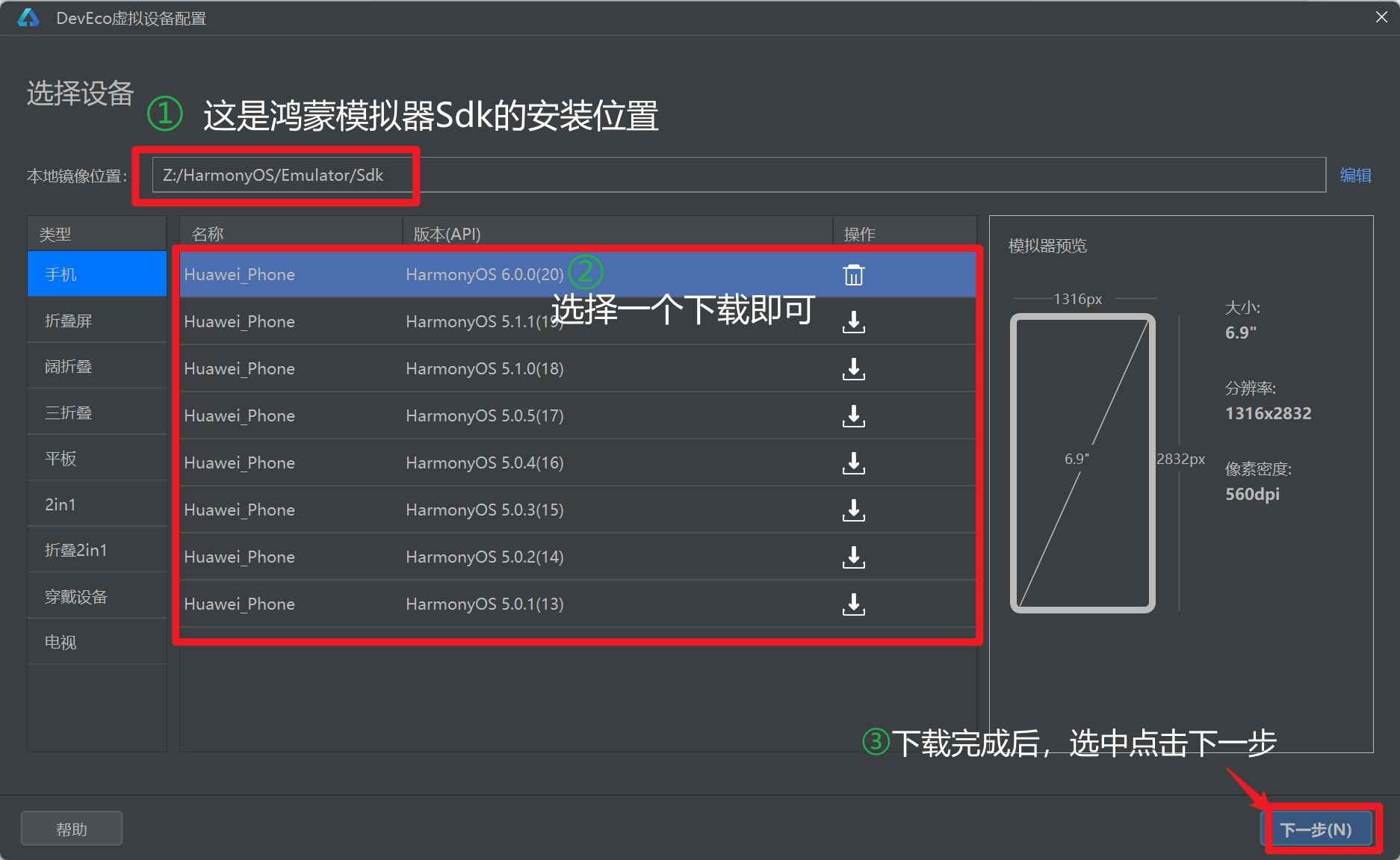Image resolution: width=1400 pixels, height=860 pixels.
Task: Select the 2in1 device type
Action: point(97,504)
